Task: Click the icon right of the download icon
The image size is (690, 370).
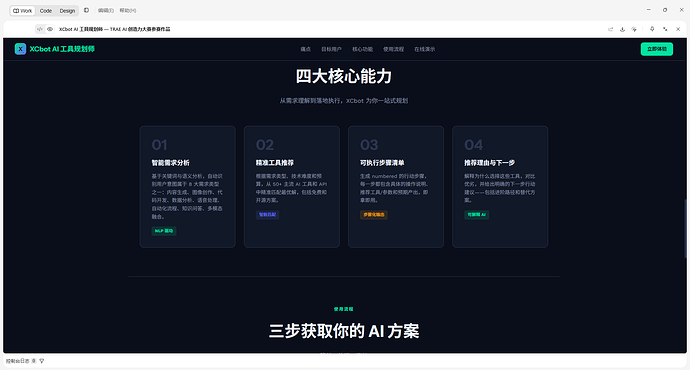Action: pyautogui.click(x=634, y=29)
